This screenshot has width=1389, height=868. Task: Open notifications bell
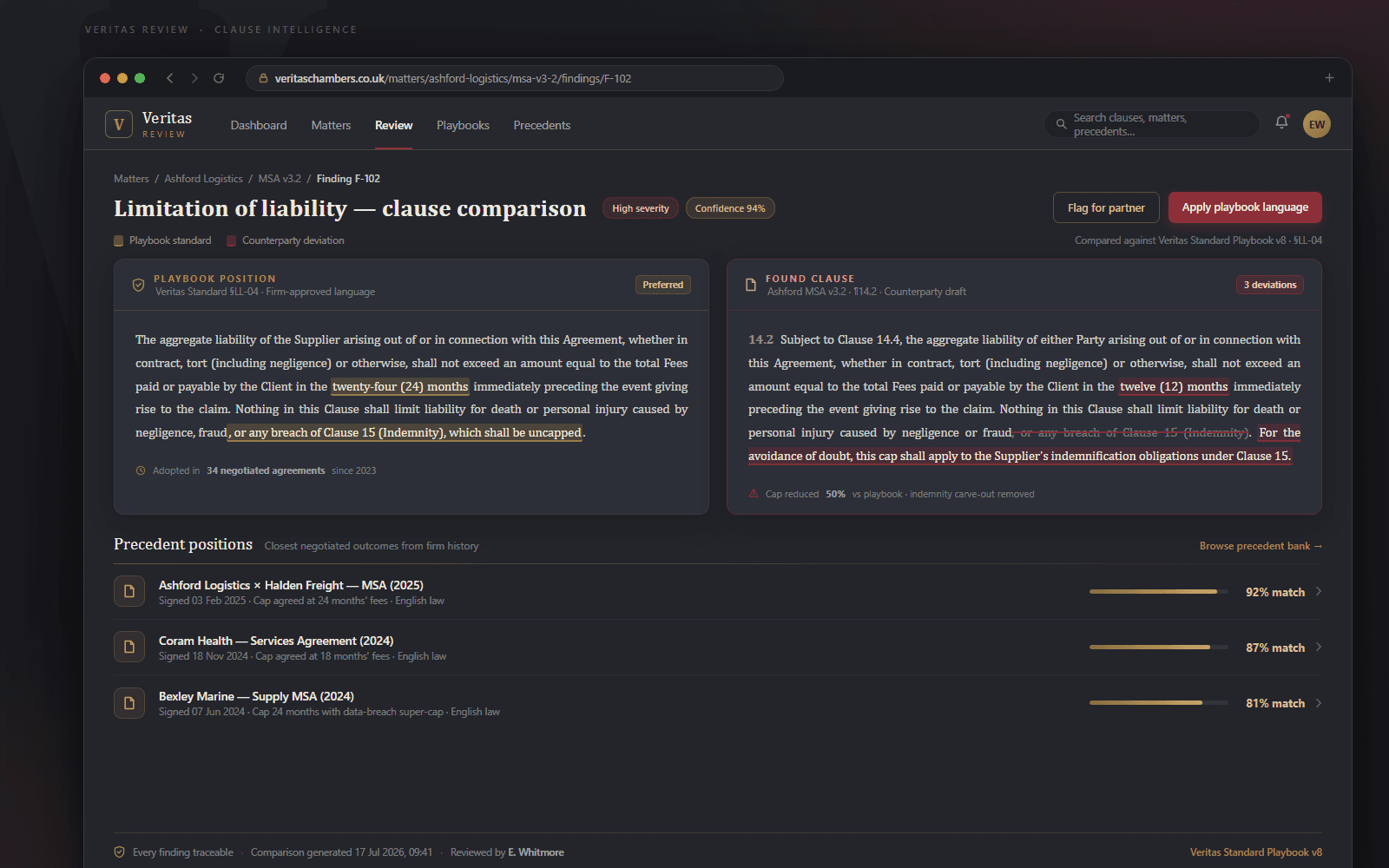click(x=1281, y=123)
